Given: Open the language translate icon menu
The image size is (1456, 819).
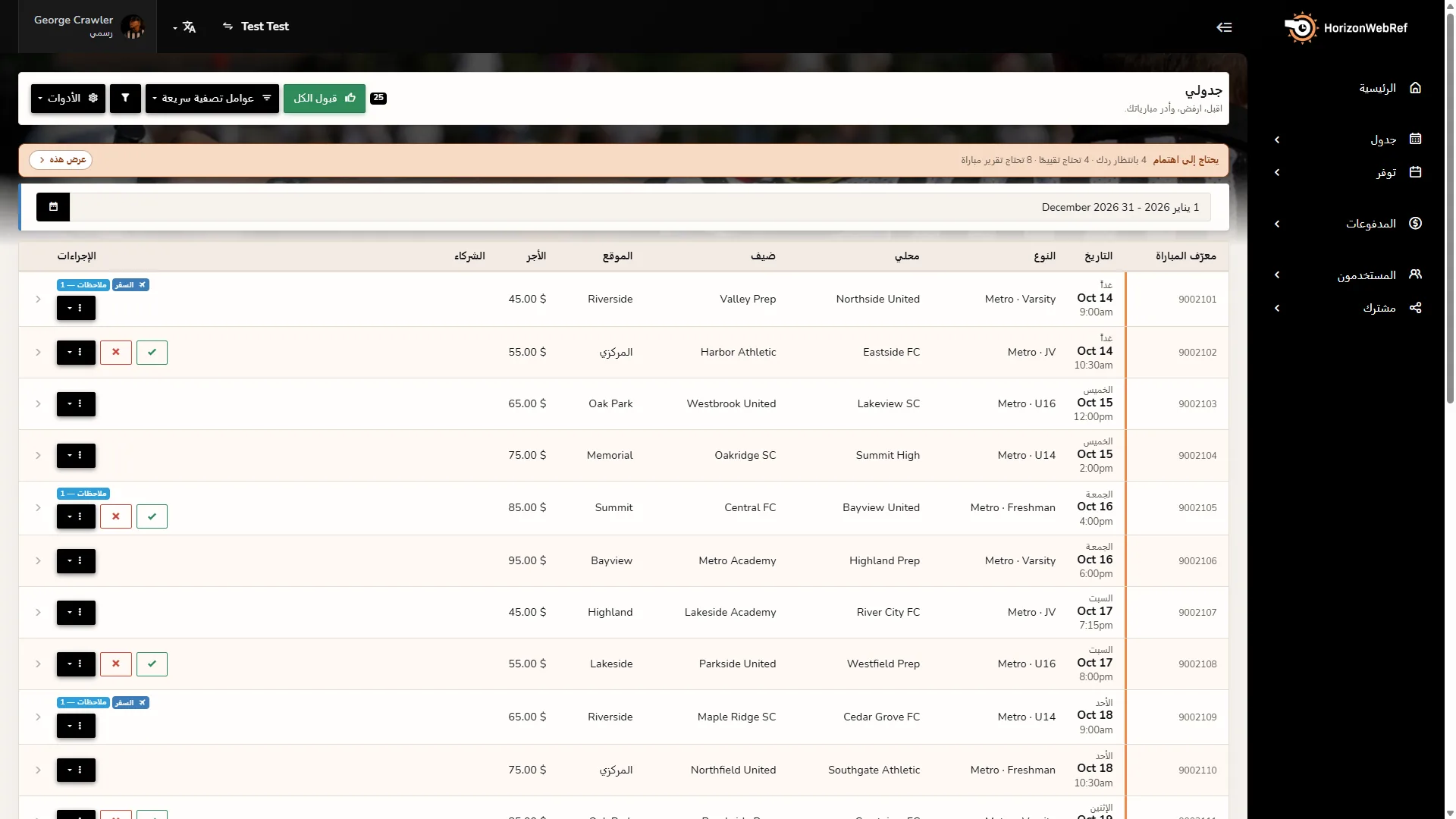Looking at the screenshot, I should pyautogui.click(x=184, y=27).
